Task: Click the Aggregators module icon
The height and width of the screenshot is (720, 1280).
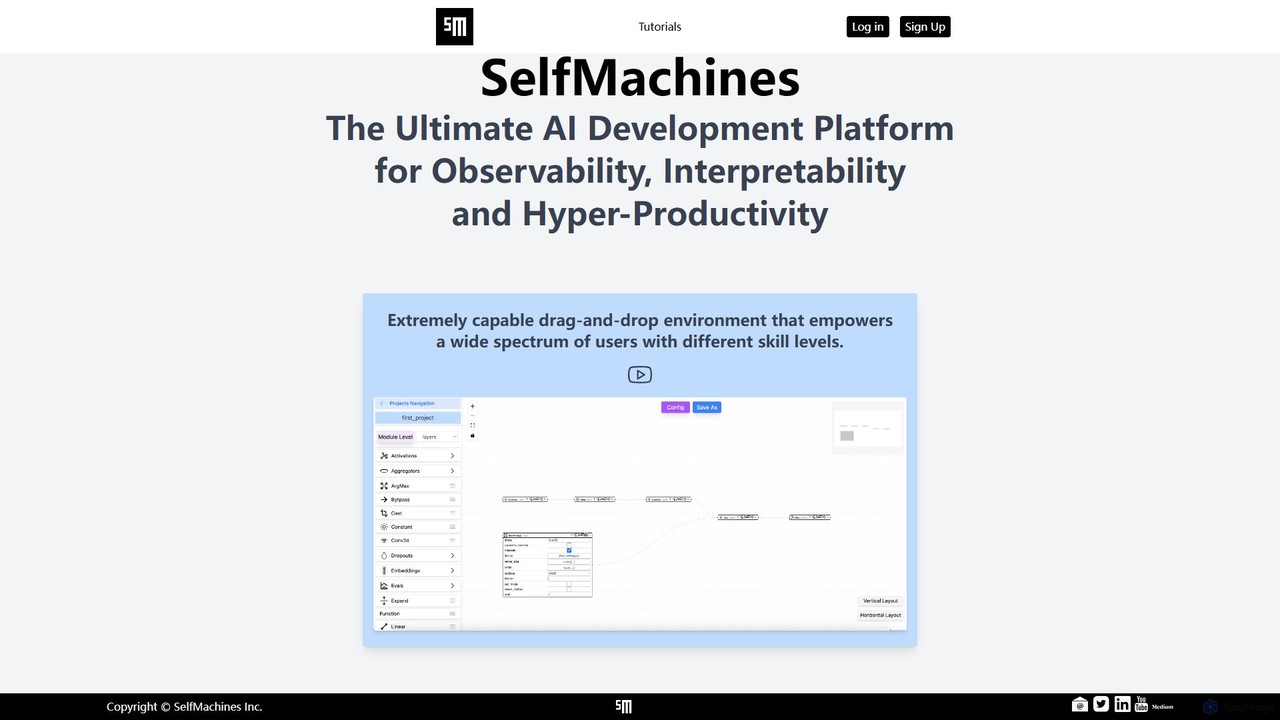Action: (384, 471)
